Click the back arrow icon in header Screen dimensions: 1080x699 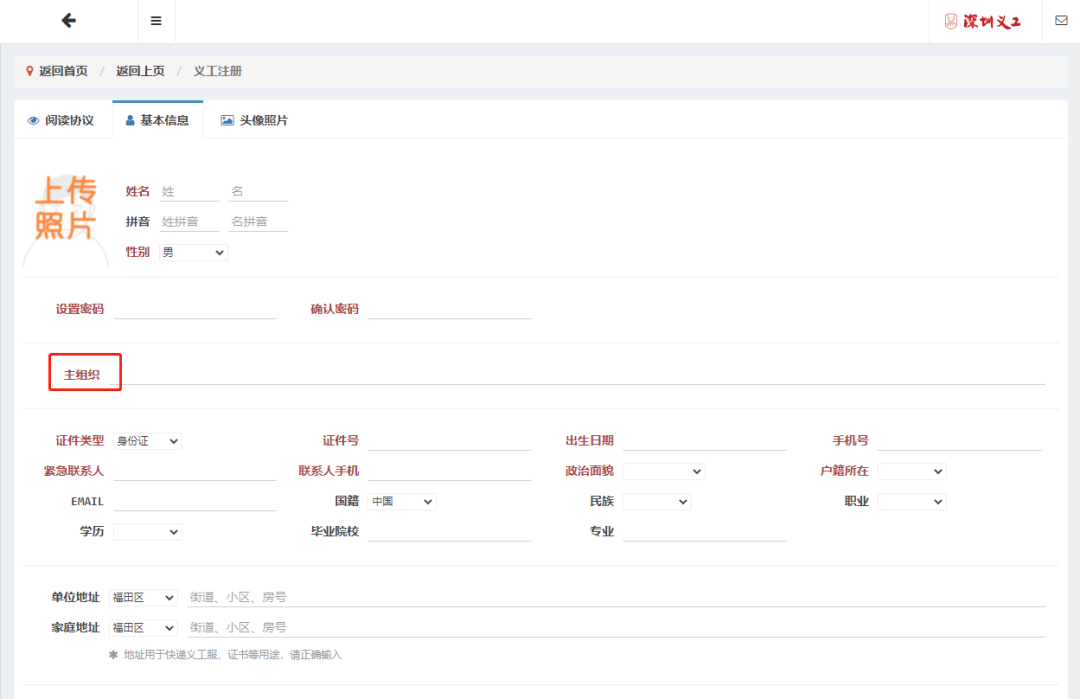coord(68,21)
